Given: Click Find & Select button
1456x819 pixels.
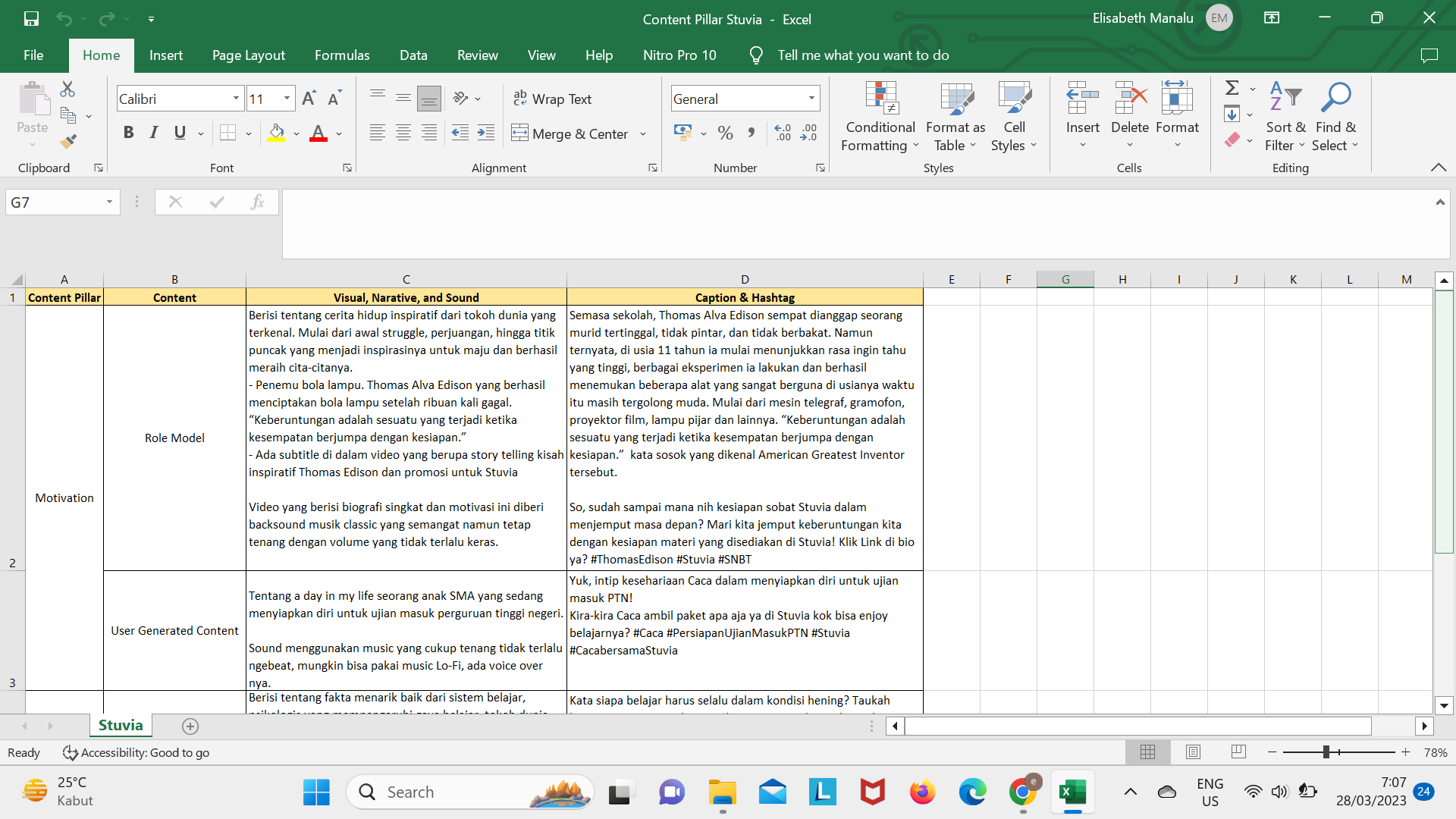Looking at the screenshot, I should pyautogui.click(x=1335, y=116).
